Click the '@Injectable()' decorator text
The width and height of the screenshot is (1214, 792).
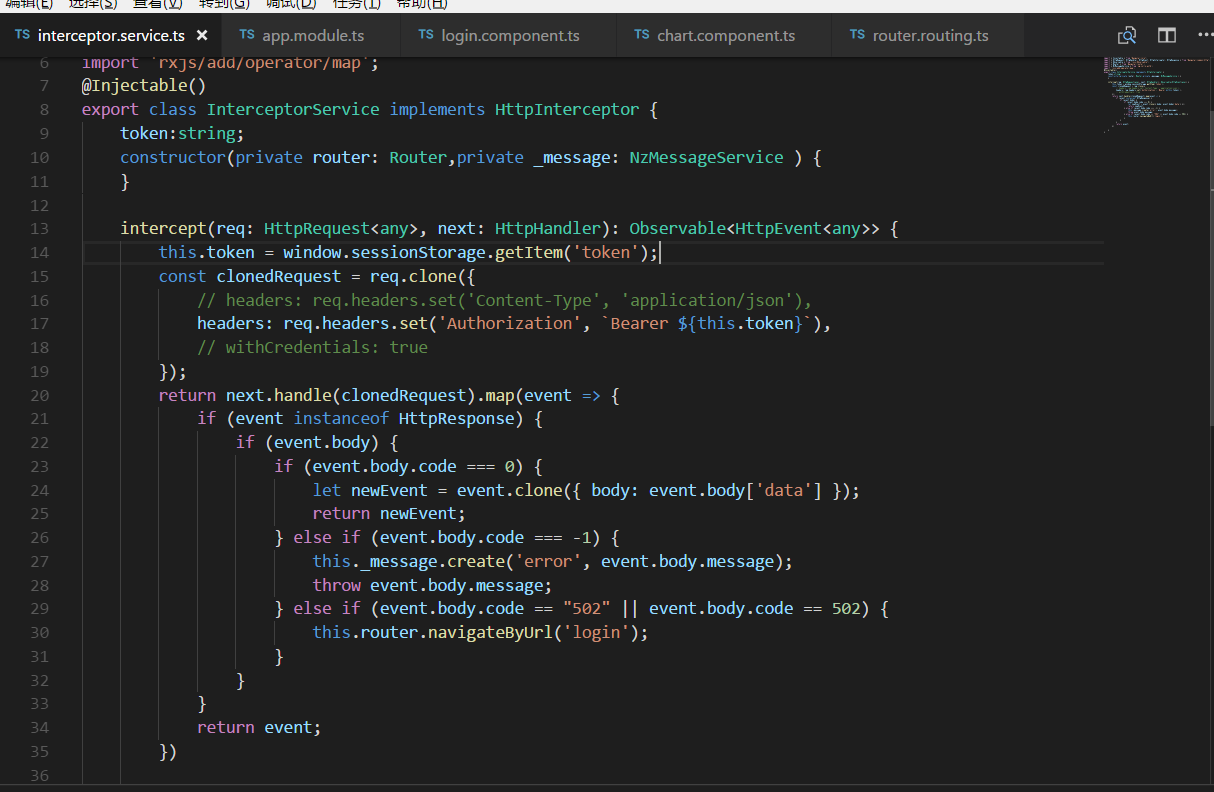(x=144, y=86)
